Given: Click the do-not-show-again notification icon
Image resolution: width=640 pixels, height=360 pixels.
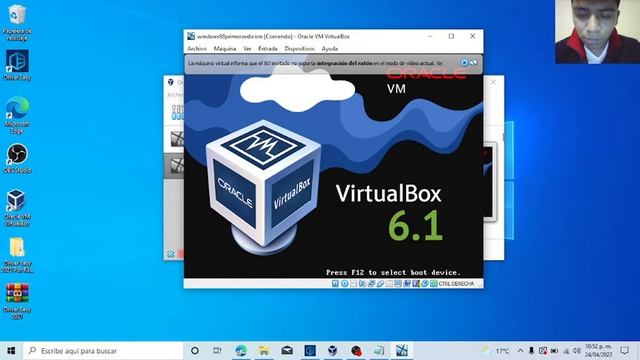Looking at the screenshot, I should [473, 63].
